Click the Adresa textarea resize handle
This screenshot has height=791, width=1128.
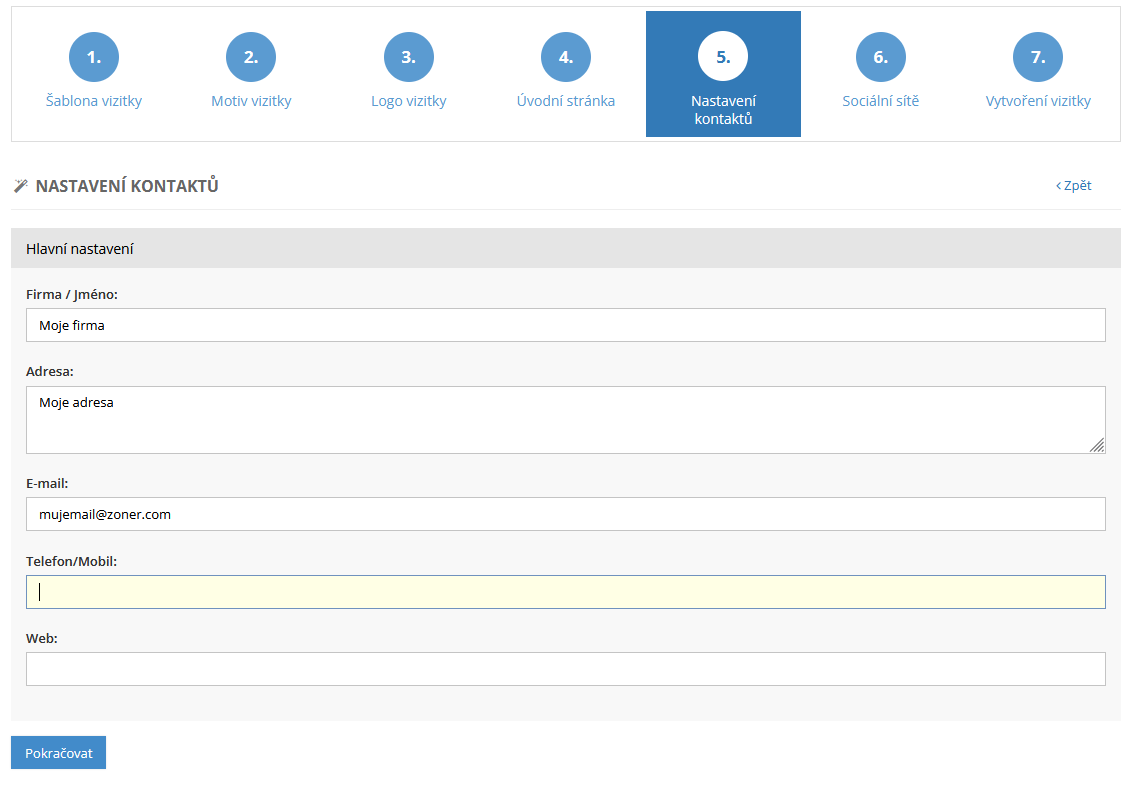pos(1097,446)
